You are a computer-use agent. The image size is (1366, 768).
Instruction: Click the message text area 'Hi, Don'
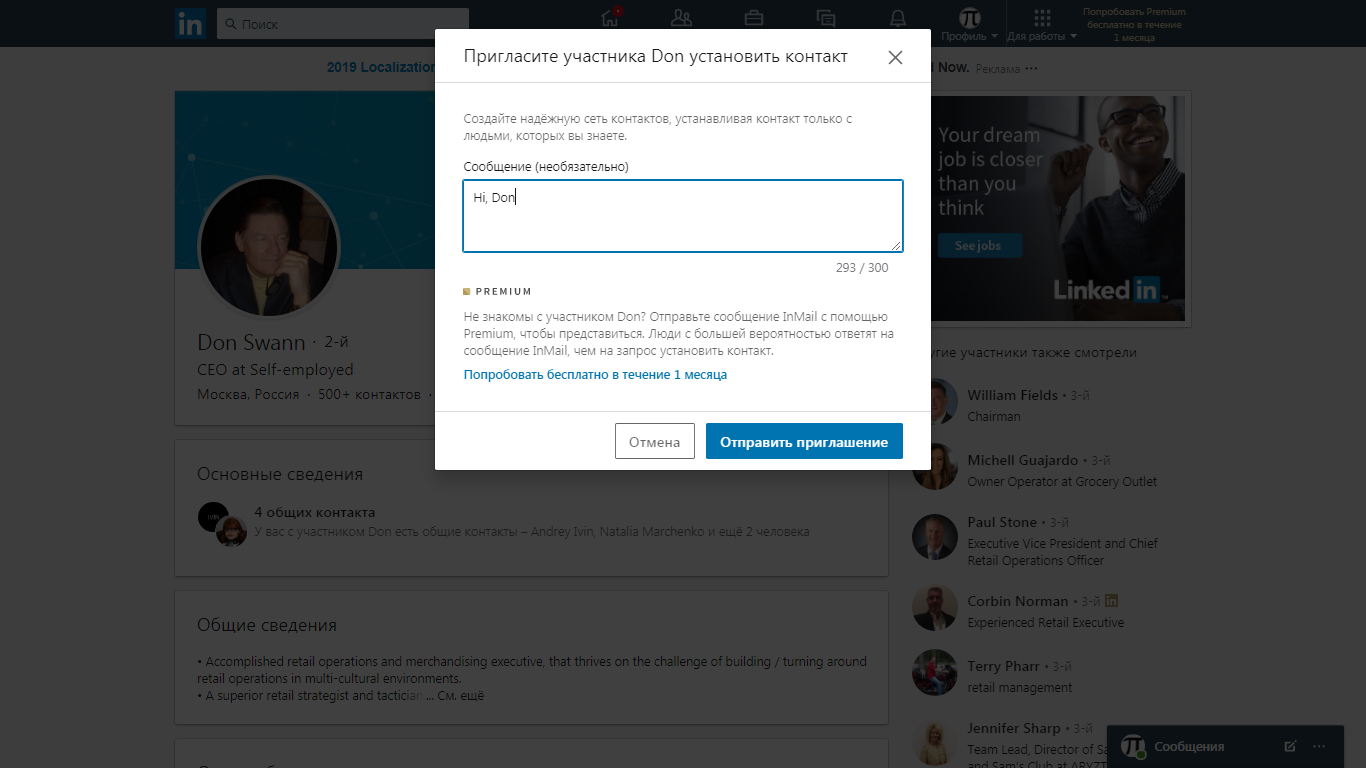click(x=683, y=216)
